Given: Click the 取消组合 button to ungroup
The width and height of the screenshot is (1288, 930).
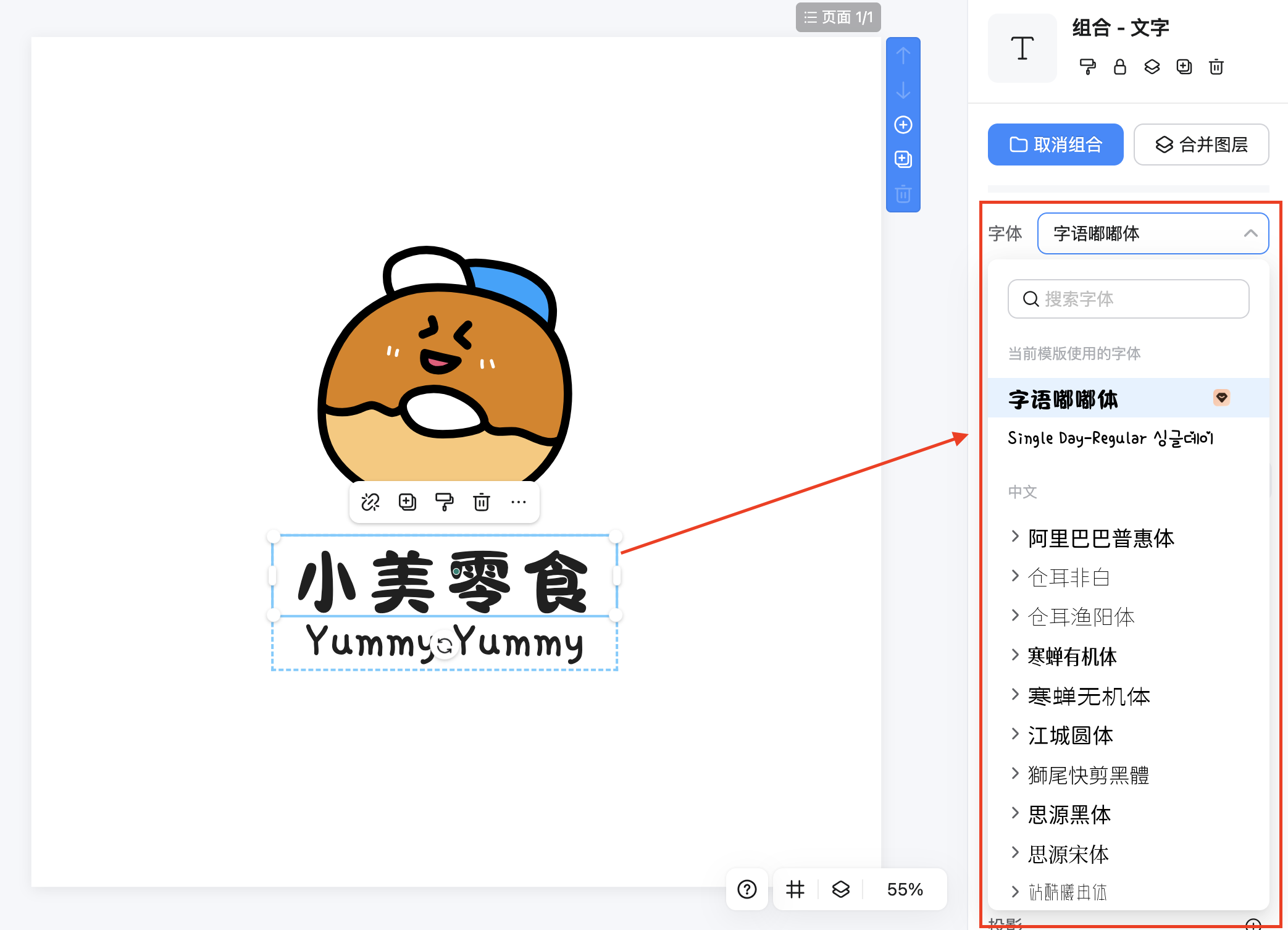Looking at the screenshot, I should pos(1055,145).
